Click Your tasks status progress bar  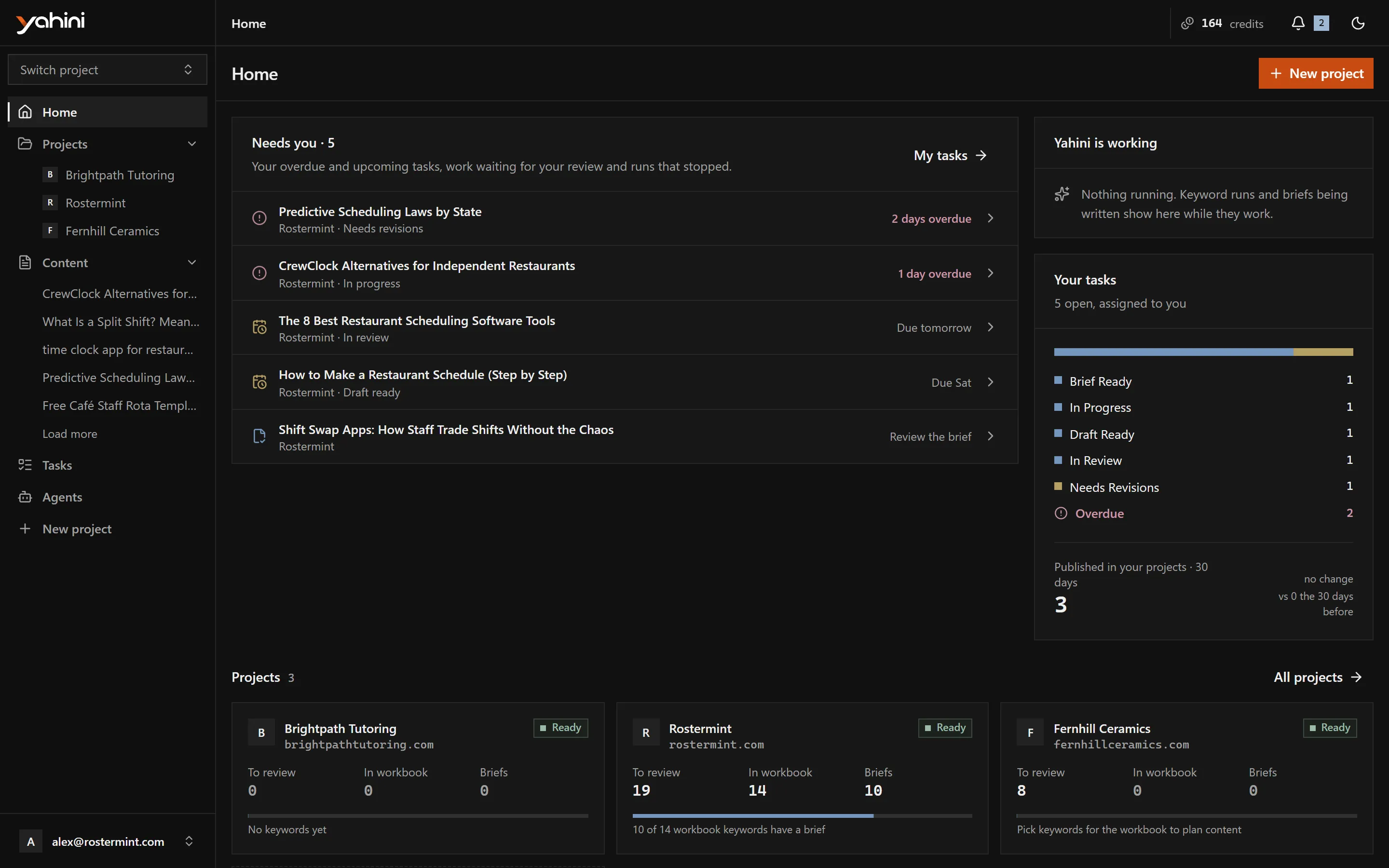pyautogui.click(x=1203, y=352)
